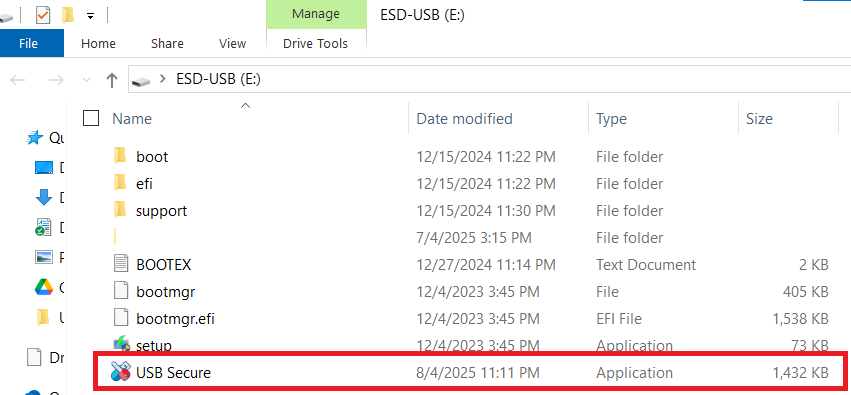The width and height of the screenshot is (851, 395).
Task: Click the USB Secure file name
Action: (x=173, y=373)
